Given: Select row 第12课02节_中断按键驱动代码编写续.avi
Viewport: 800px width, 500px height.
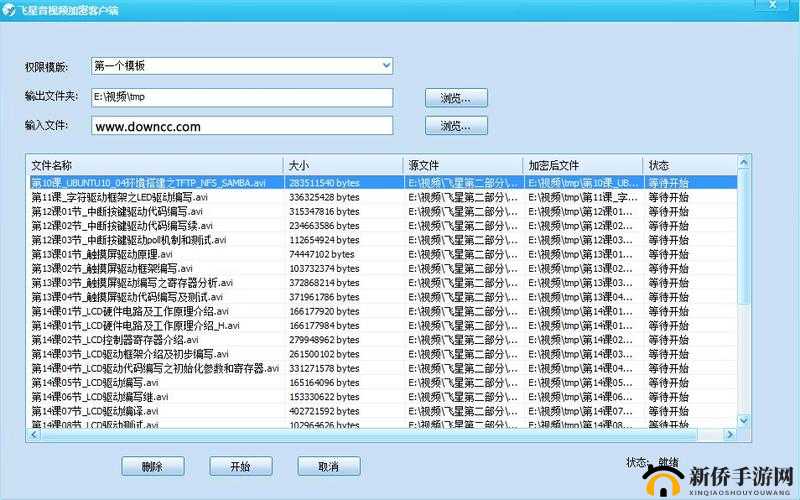Looking at the screenshot, I should click(383, 226).
